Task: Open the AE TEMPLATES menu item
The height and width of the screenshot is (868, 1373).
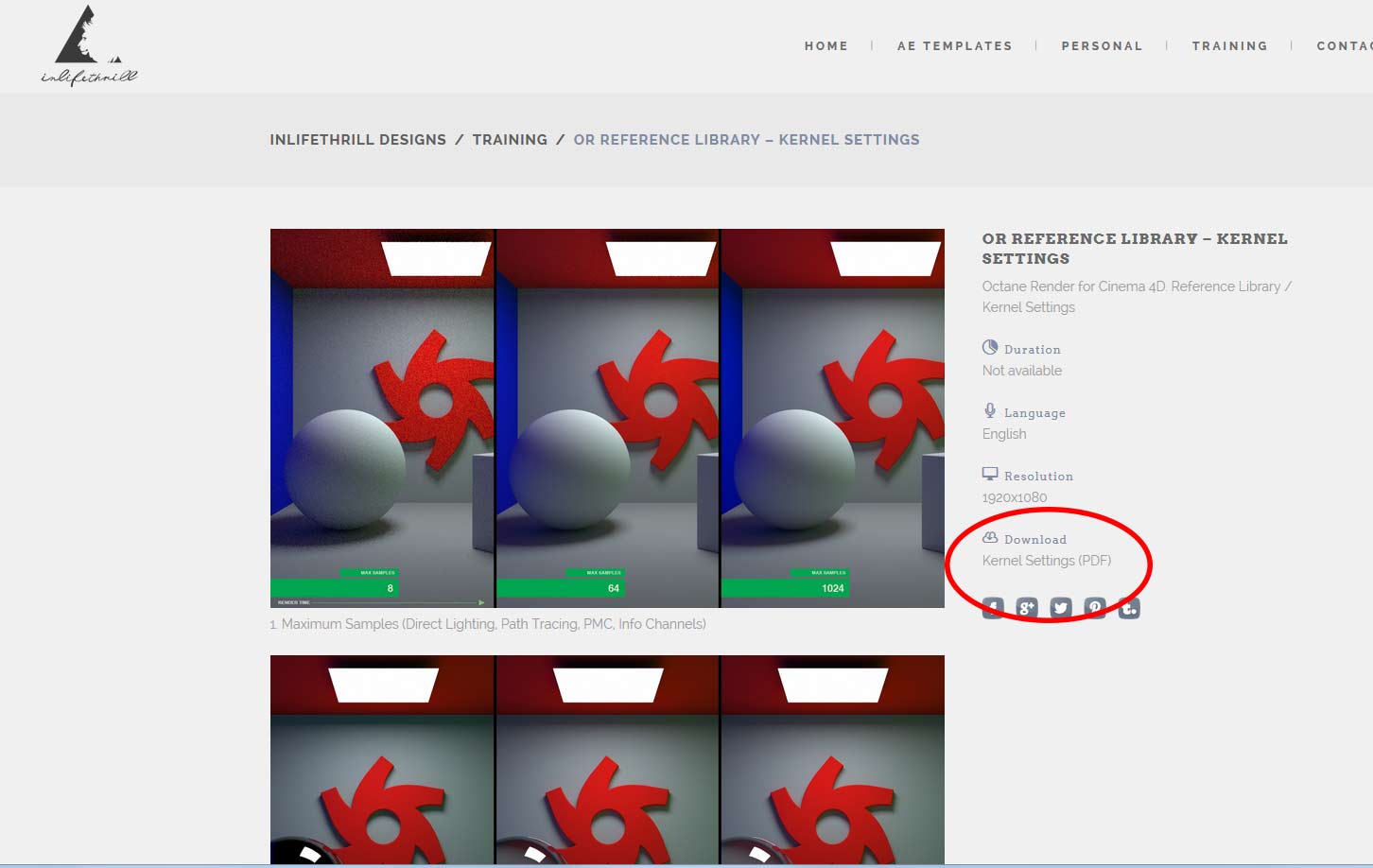Action: 955,45
